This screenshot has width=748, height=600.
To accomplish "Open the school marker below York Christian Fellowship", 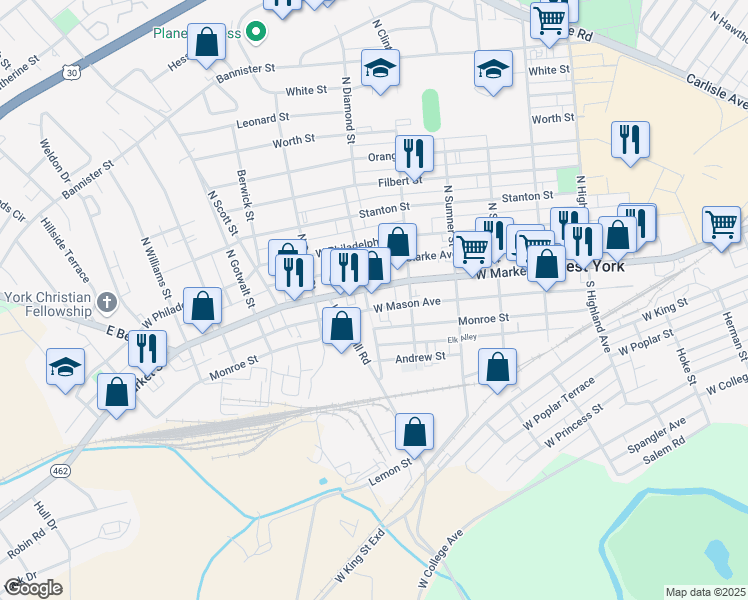I will 65,368.
